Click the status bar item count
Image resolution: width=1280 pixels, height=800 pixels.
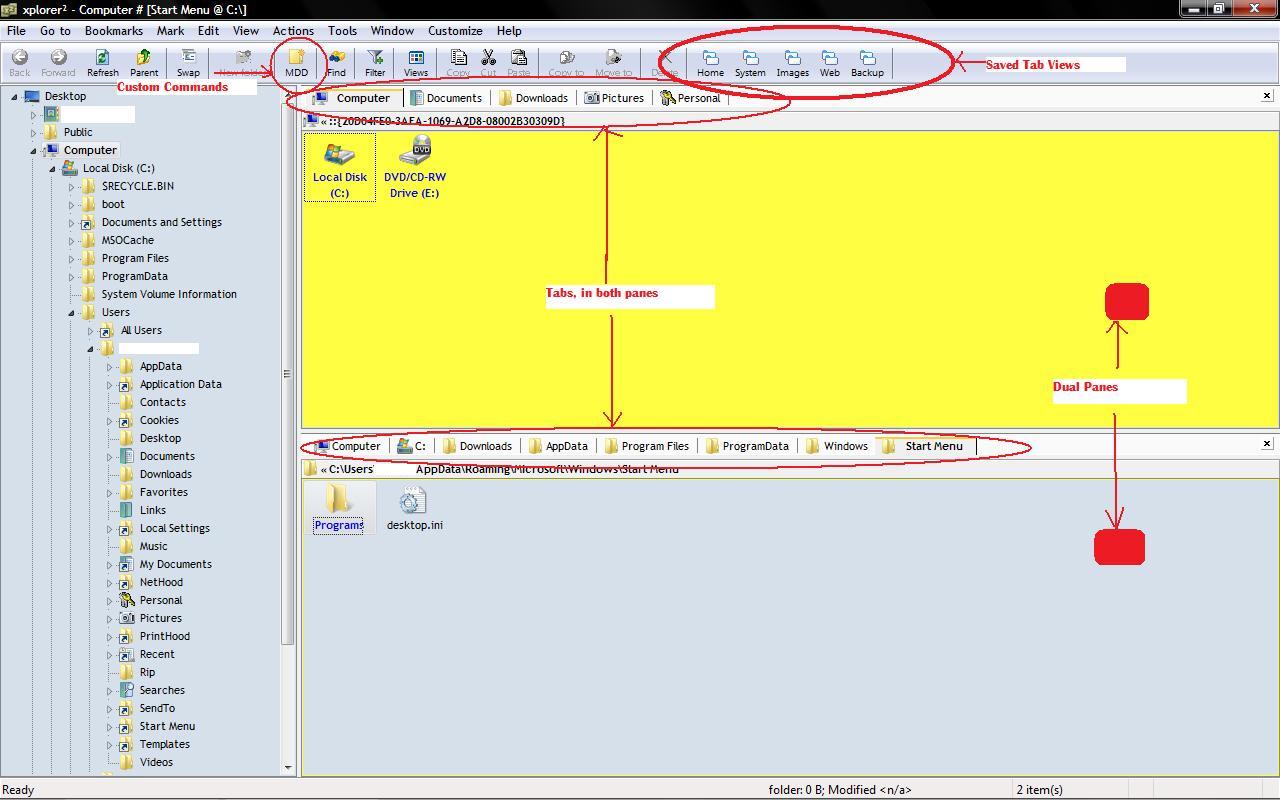[1039, 789]
